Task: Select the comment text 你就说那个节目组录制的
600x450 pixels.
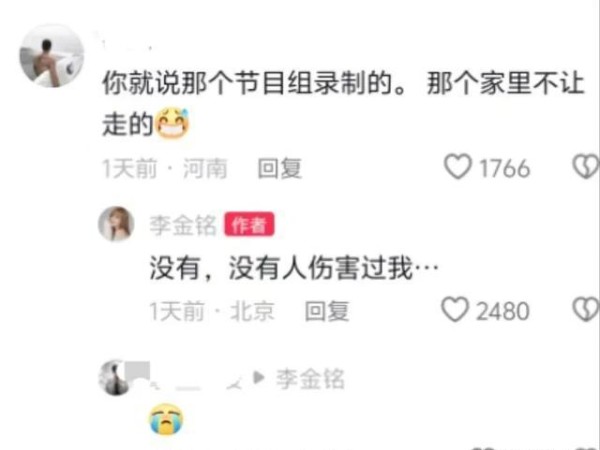Action: coord(254,83)
